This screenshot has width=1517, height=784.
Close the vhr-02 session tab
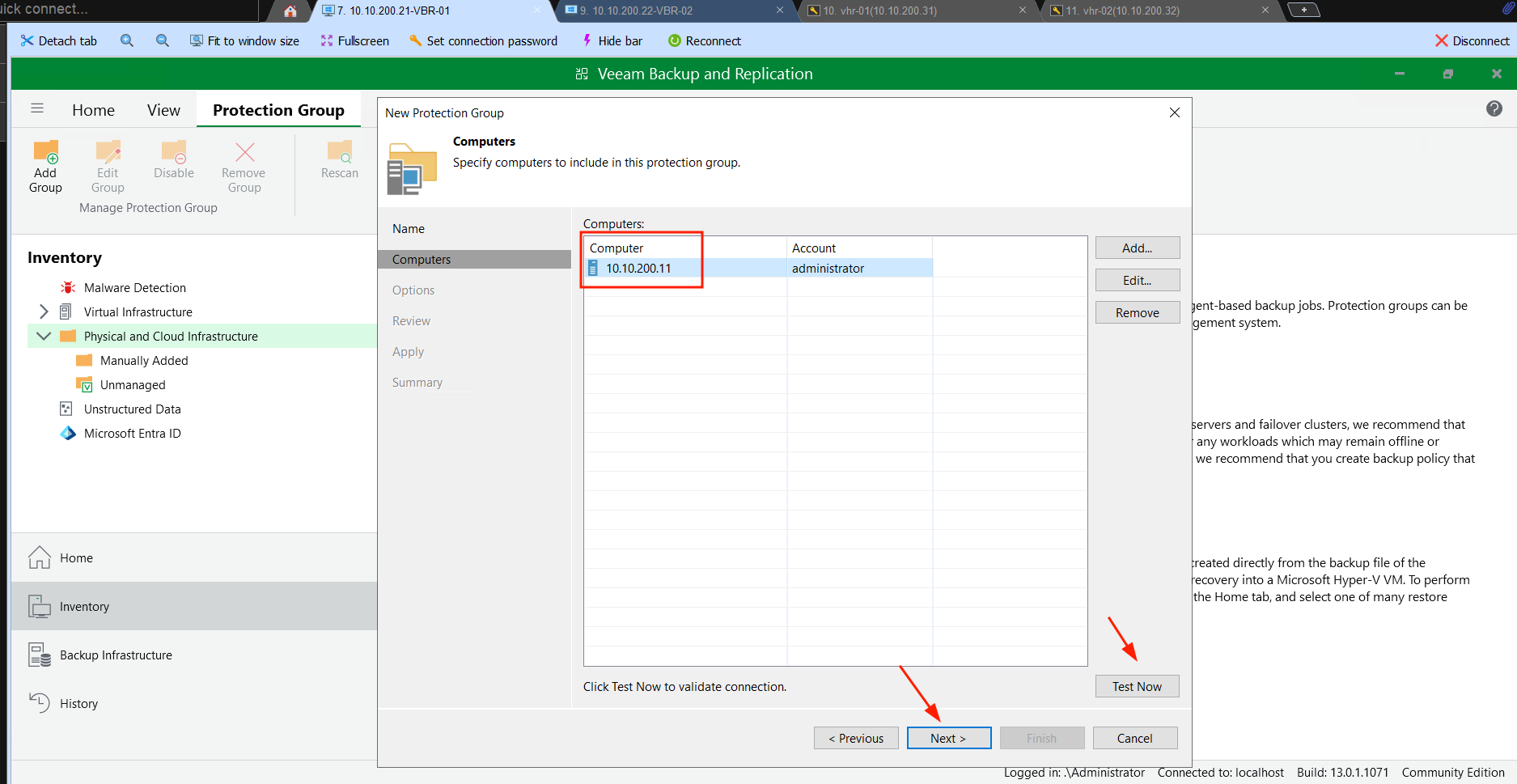[1265, 11]
